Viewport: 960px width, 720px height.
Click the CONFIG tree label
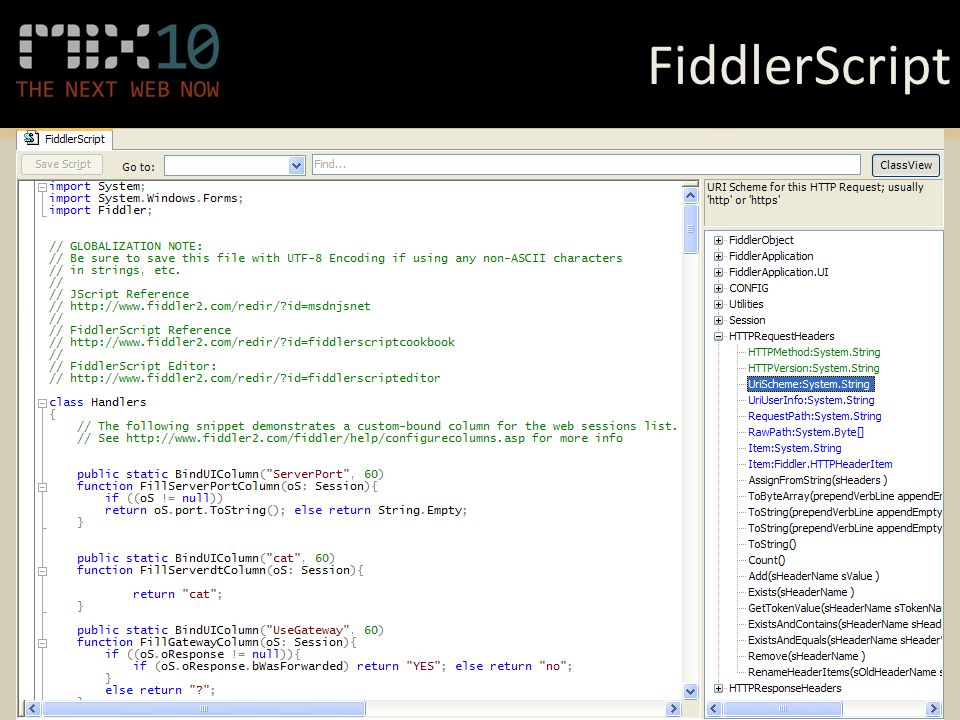point(748,288)
